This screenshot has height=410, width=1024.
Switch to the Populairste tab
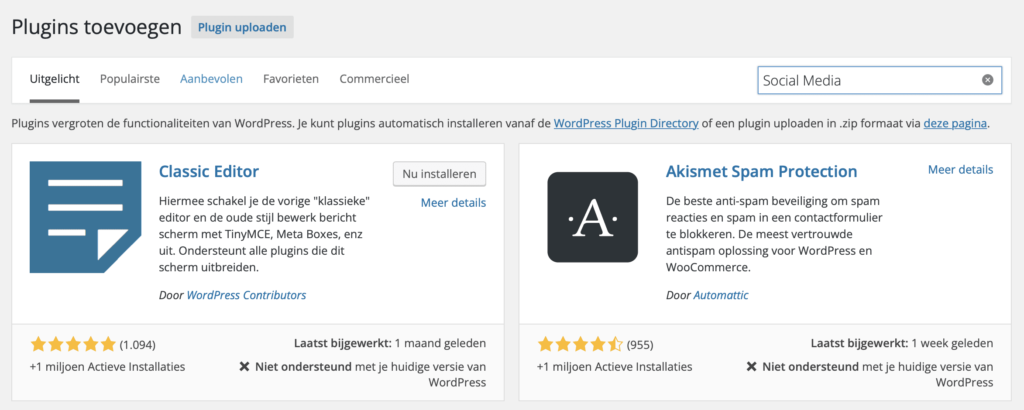coord(130,80)
